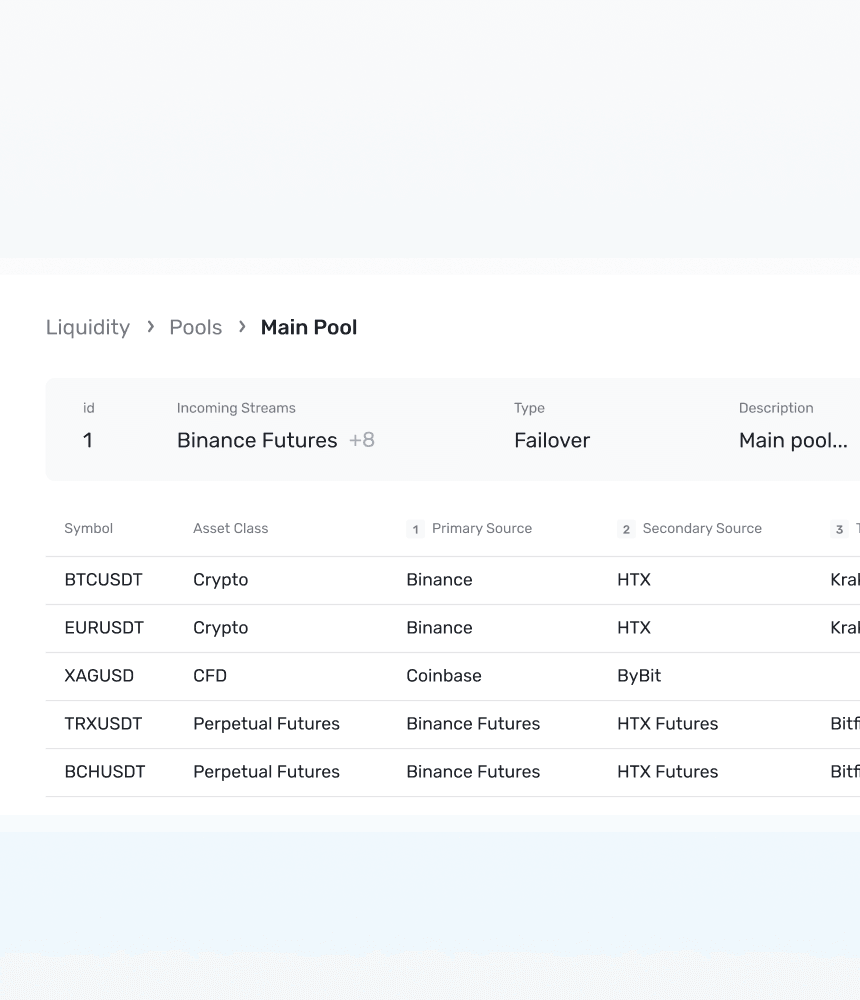Click ByBit secondary source in XAGUSD row
This screenshot has width=860, height=1000.
click(x=639, y=676)
